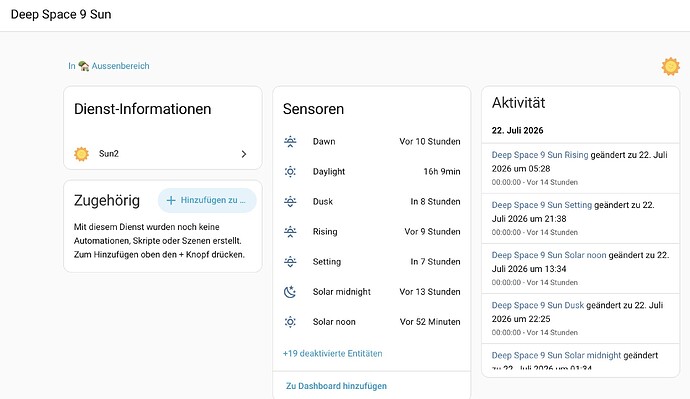Show the +19 deaktivierte Entitäten
Screen dimensions: 690x399
pos(332,353)
